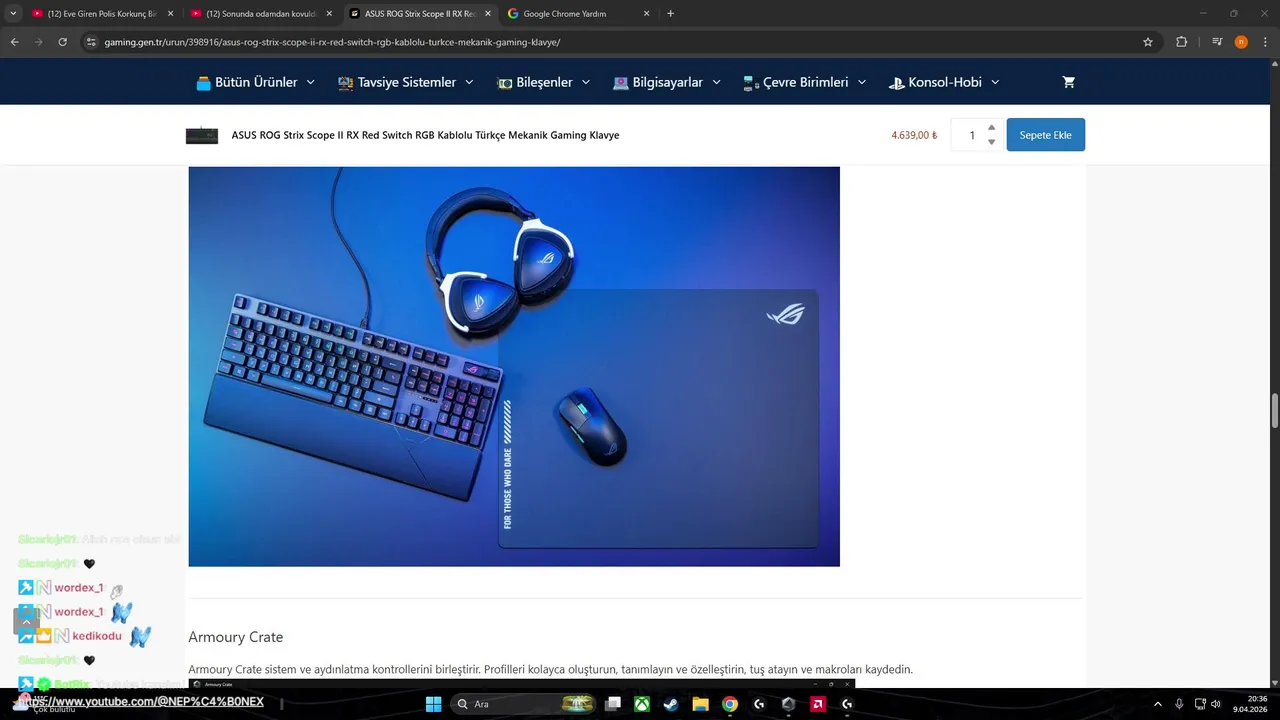
Task: Open Windows Start menu
Action: (x=433, y=704)
